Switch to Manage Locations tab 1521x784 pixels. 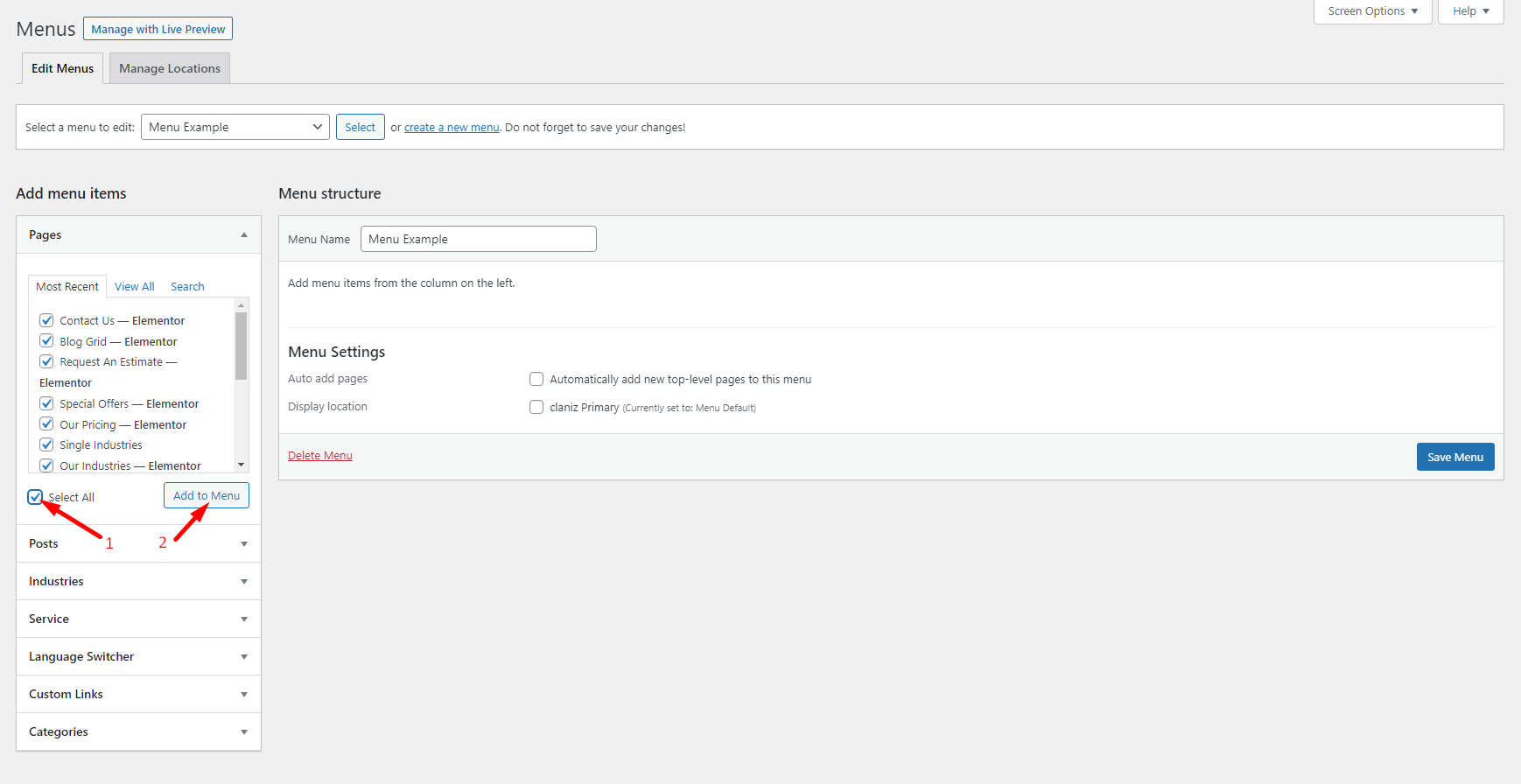click(x=170, y=68)
